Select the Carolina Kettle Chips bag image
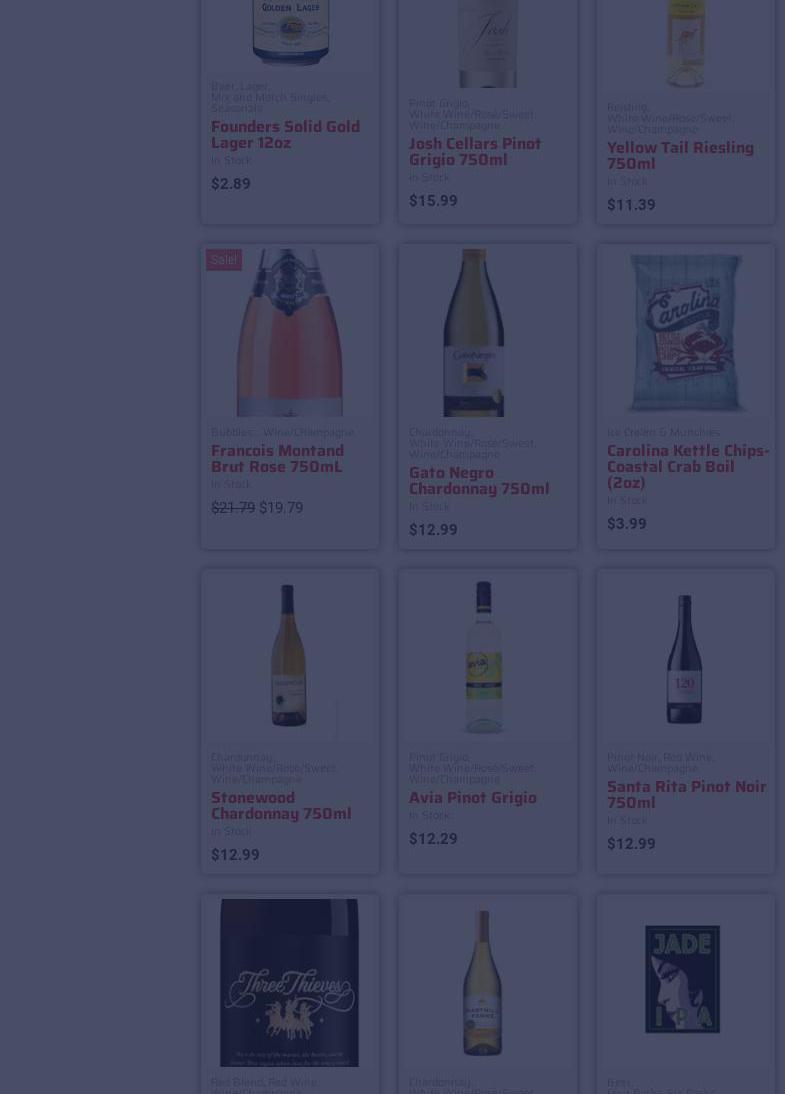 [685, 333]
